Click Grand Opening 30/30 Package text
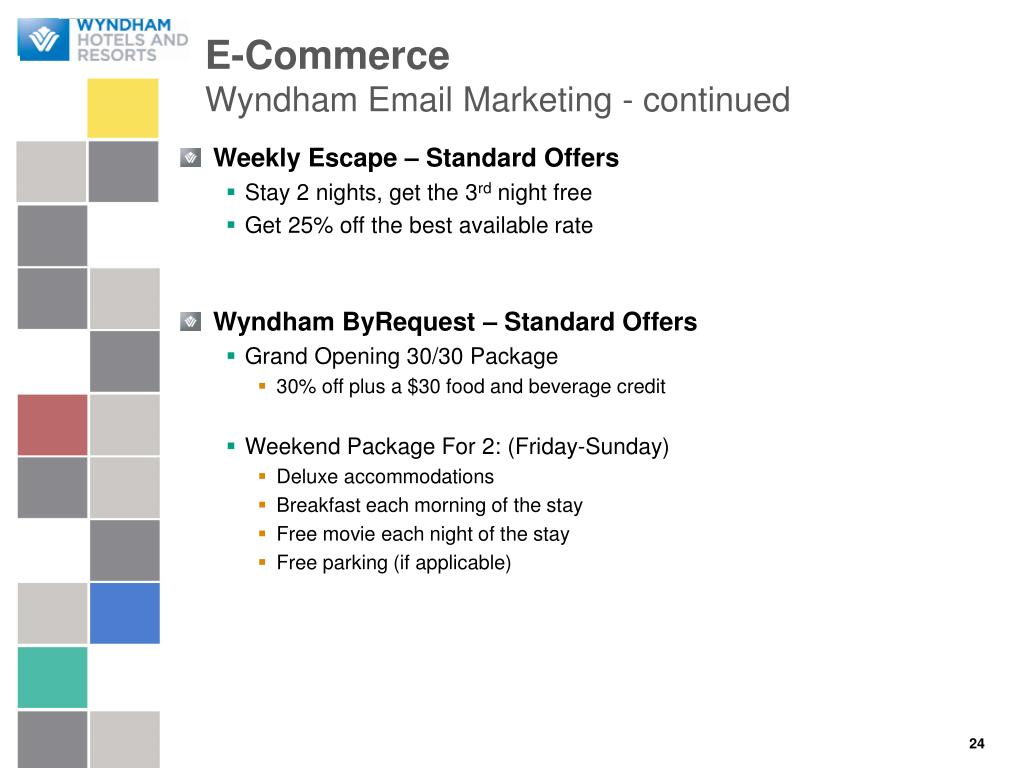This screenshot has height=768, width=1024. point(401,357)
